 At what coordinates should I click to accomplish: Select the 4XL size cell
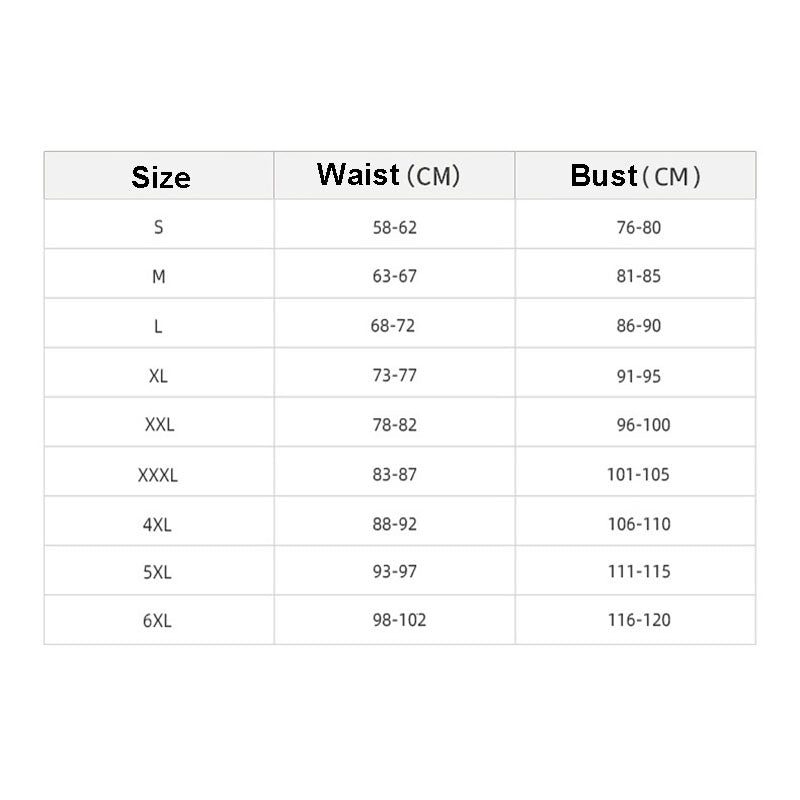tap(158, 524)
